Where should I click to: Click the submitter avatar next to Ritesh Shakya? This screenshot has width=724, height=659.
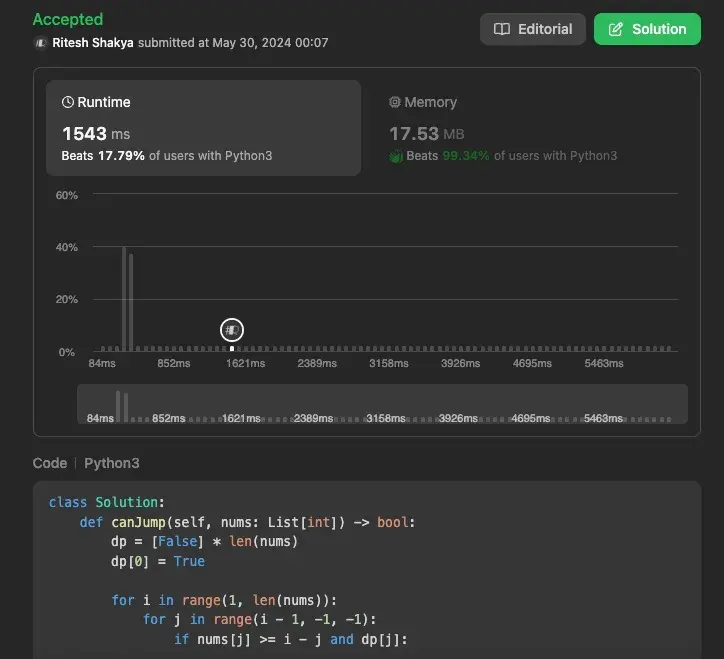40,43
